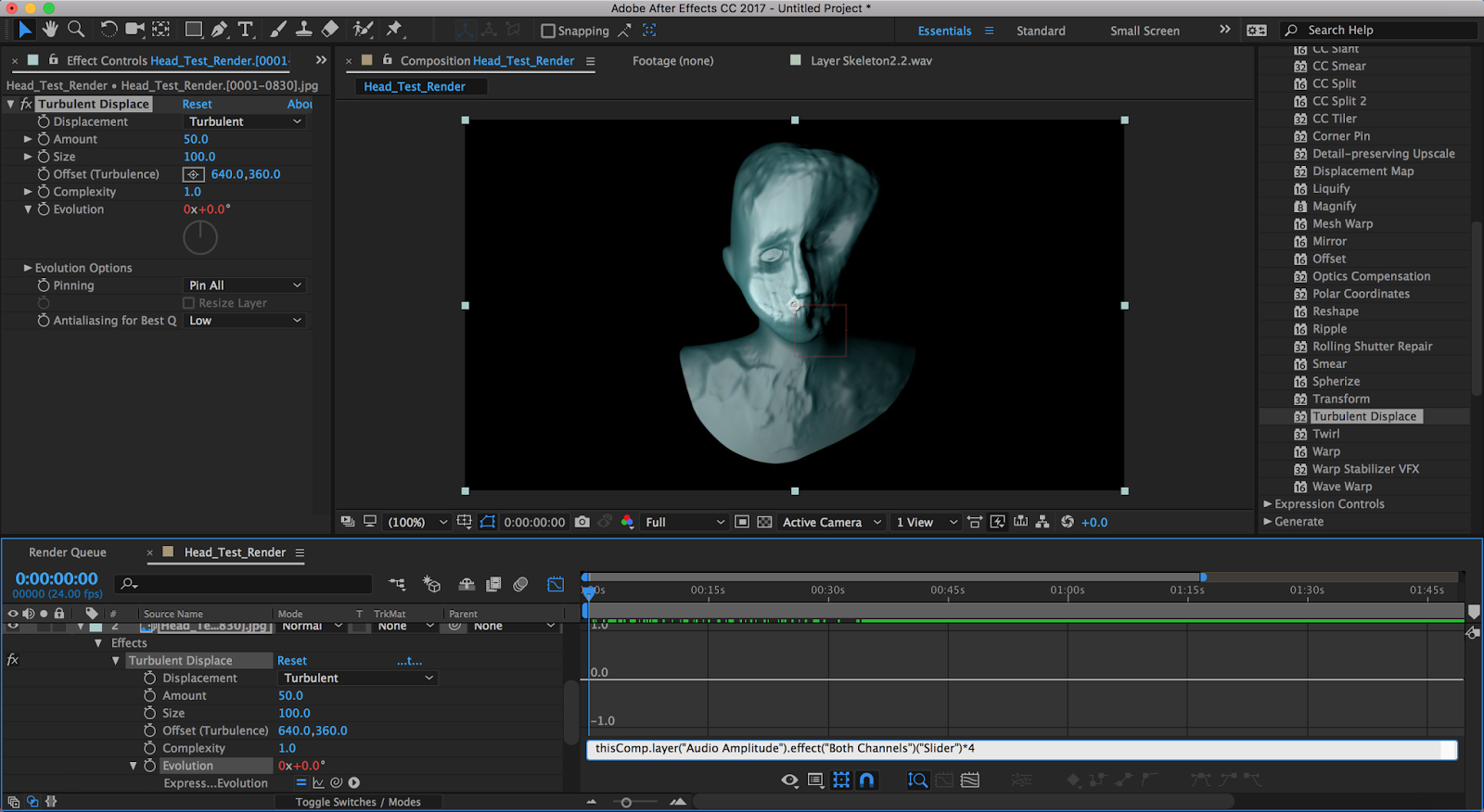Select the Pen tool
1484x812 pixels.
coord(220,30)
